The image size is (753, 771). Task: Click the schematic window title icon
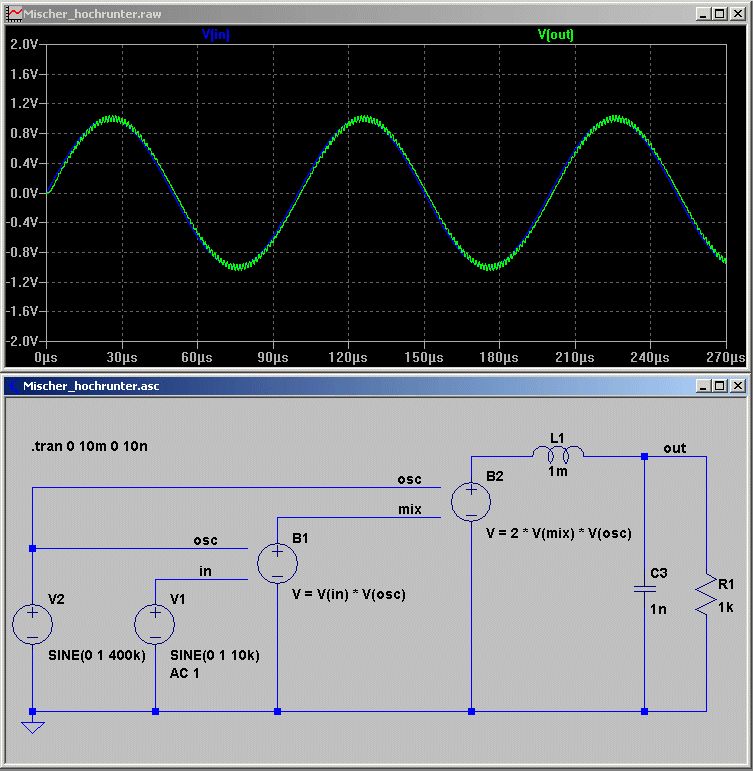(13, 386)
